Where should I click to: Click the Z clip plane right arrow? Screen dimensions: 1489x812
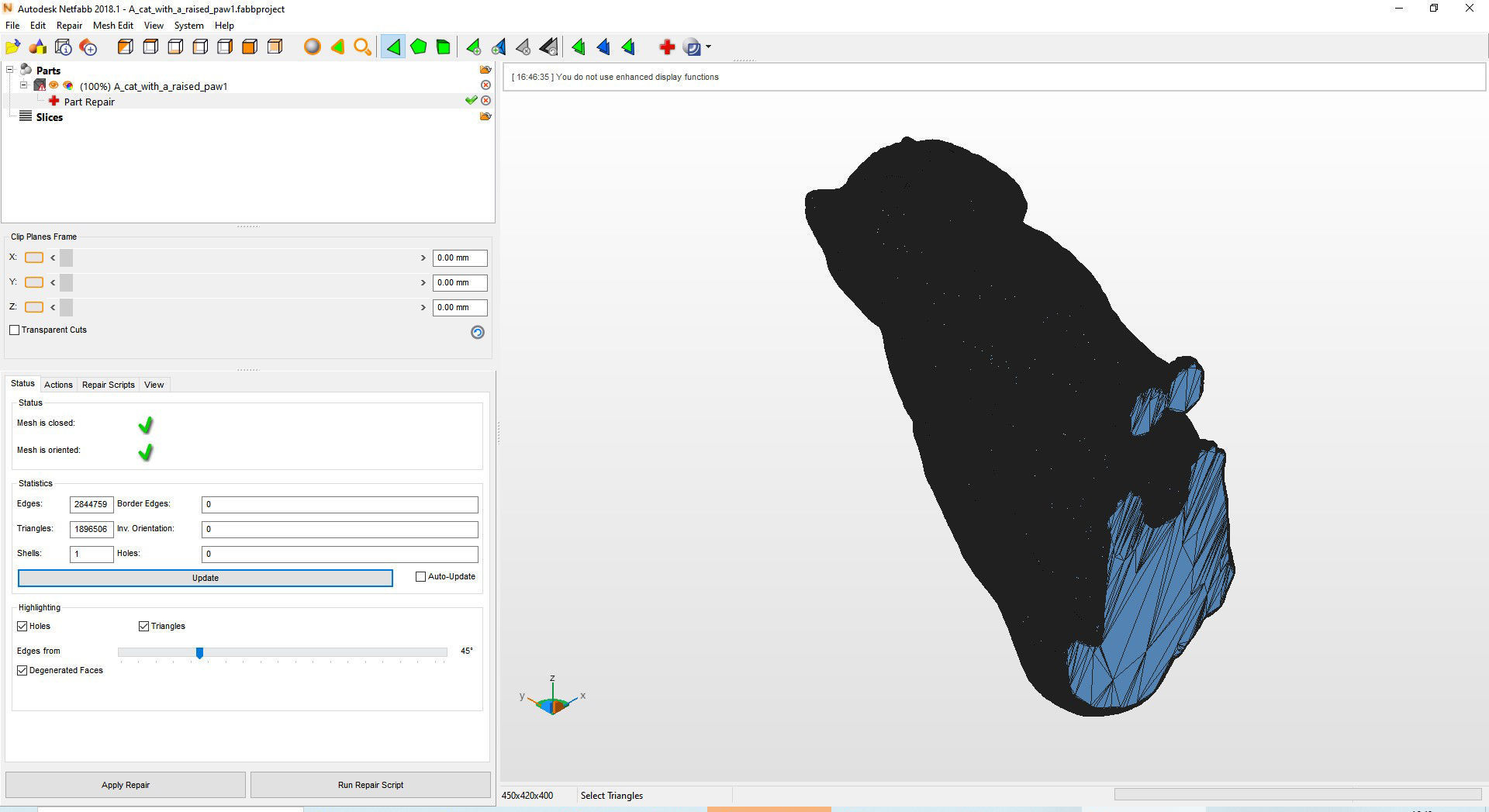(423, 307)
